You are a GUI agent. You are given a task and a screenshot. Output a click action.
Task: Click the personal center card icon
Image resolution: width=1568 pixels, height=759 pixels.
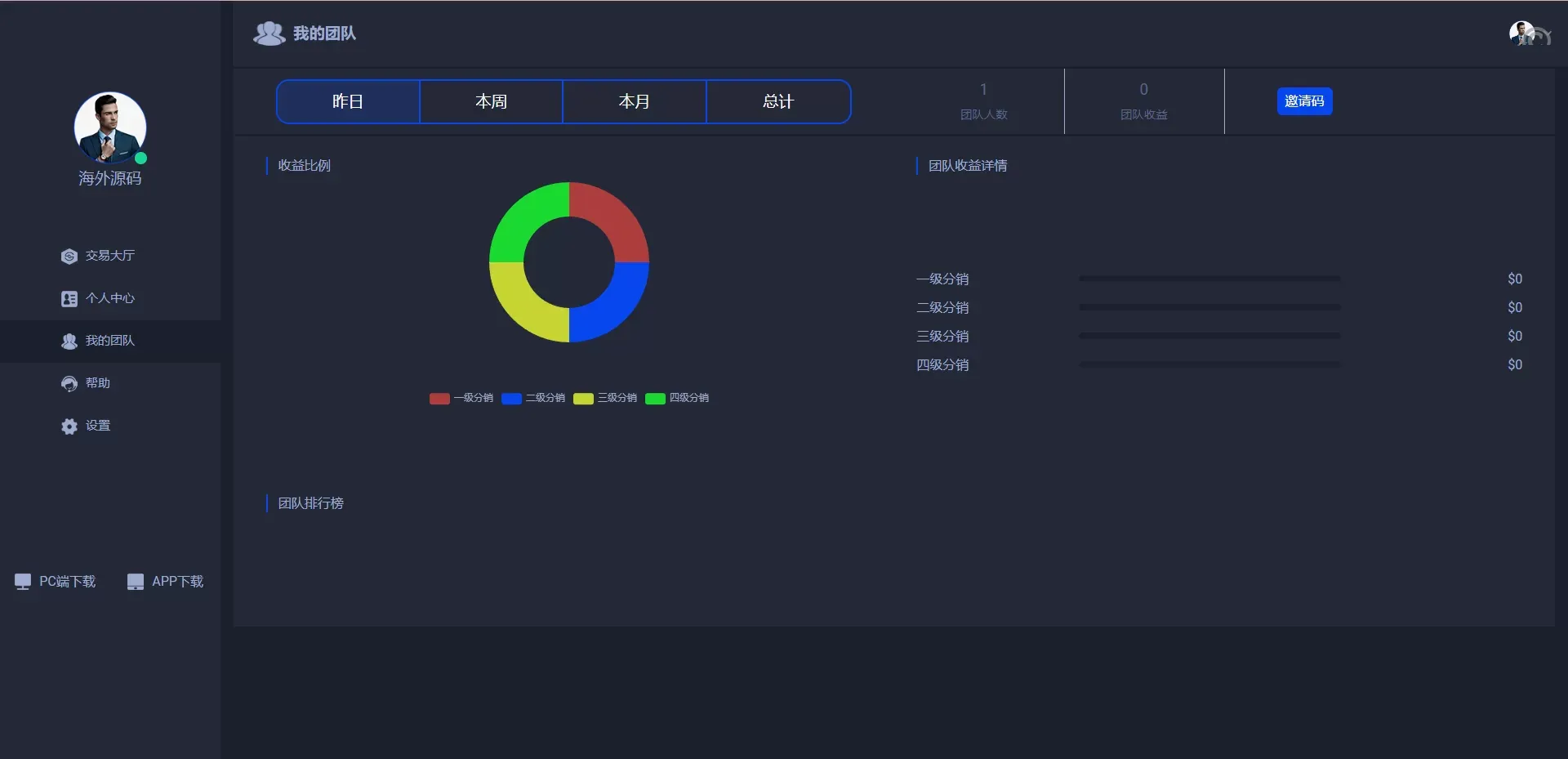(69, 299)
